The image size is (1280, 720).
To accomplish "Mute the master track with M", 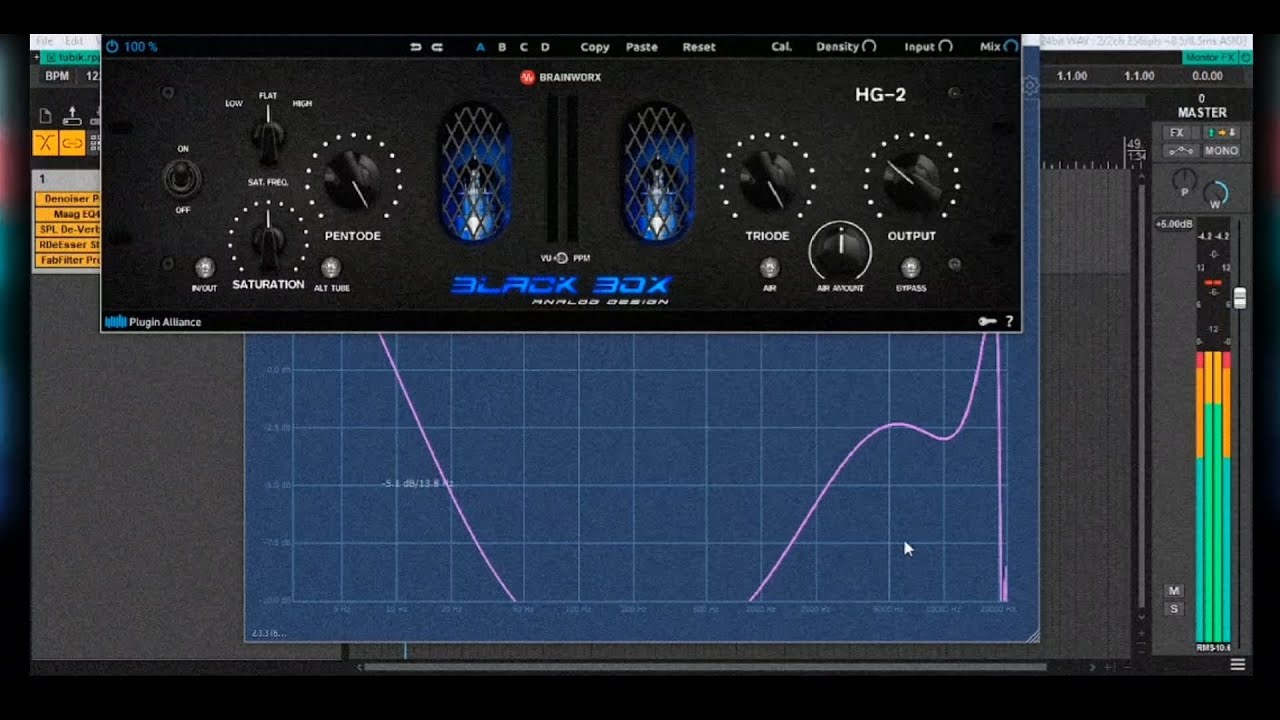I will [1174, 591].
